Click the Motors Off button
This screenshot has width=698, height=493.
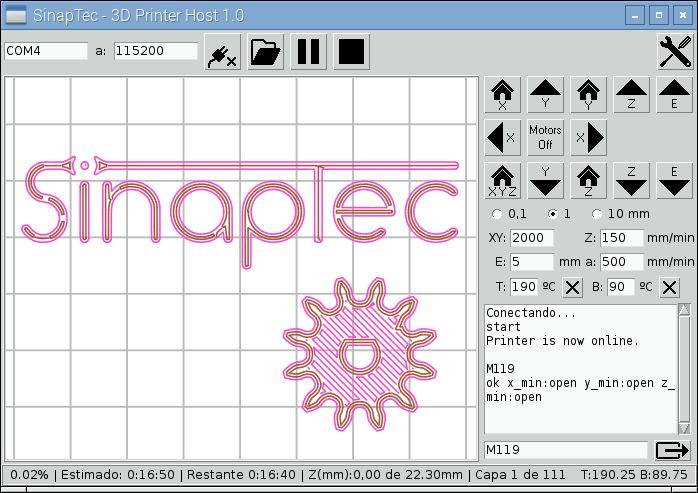[x=545, y=137]
